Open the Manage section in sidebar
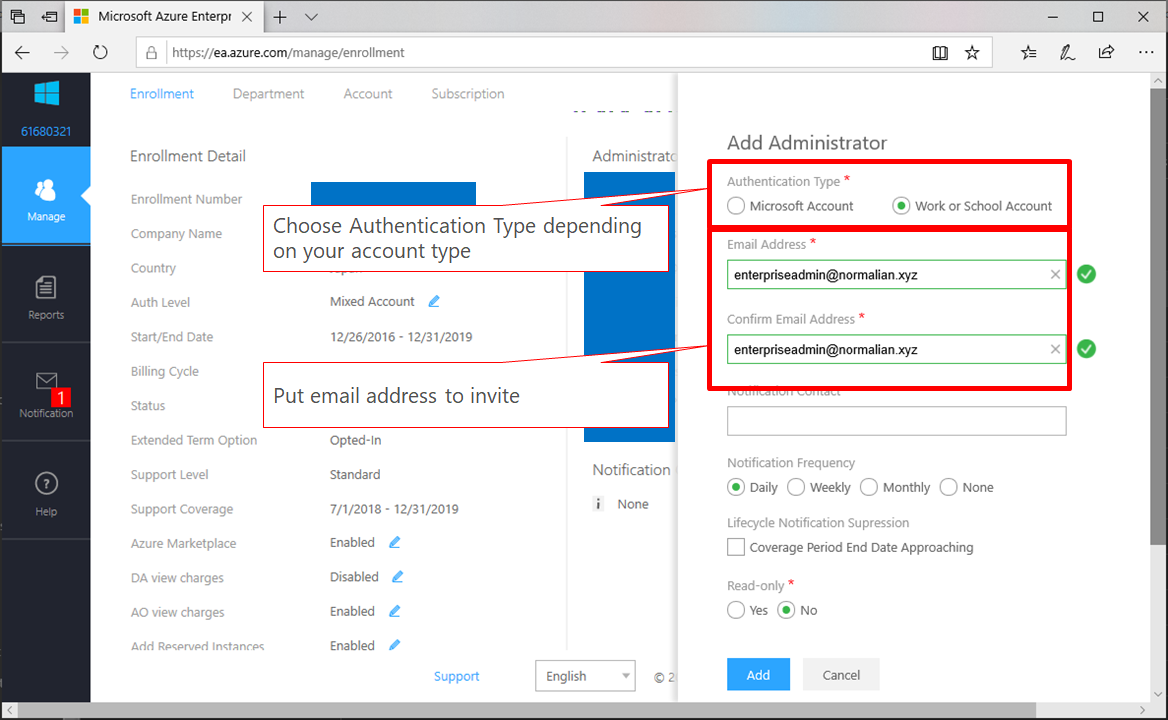The height and width of the screenshot is (720, 1168). [x=46, y=197]
